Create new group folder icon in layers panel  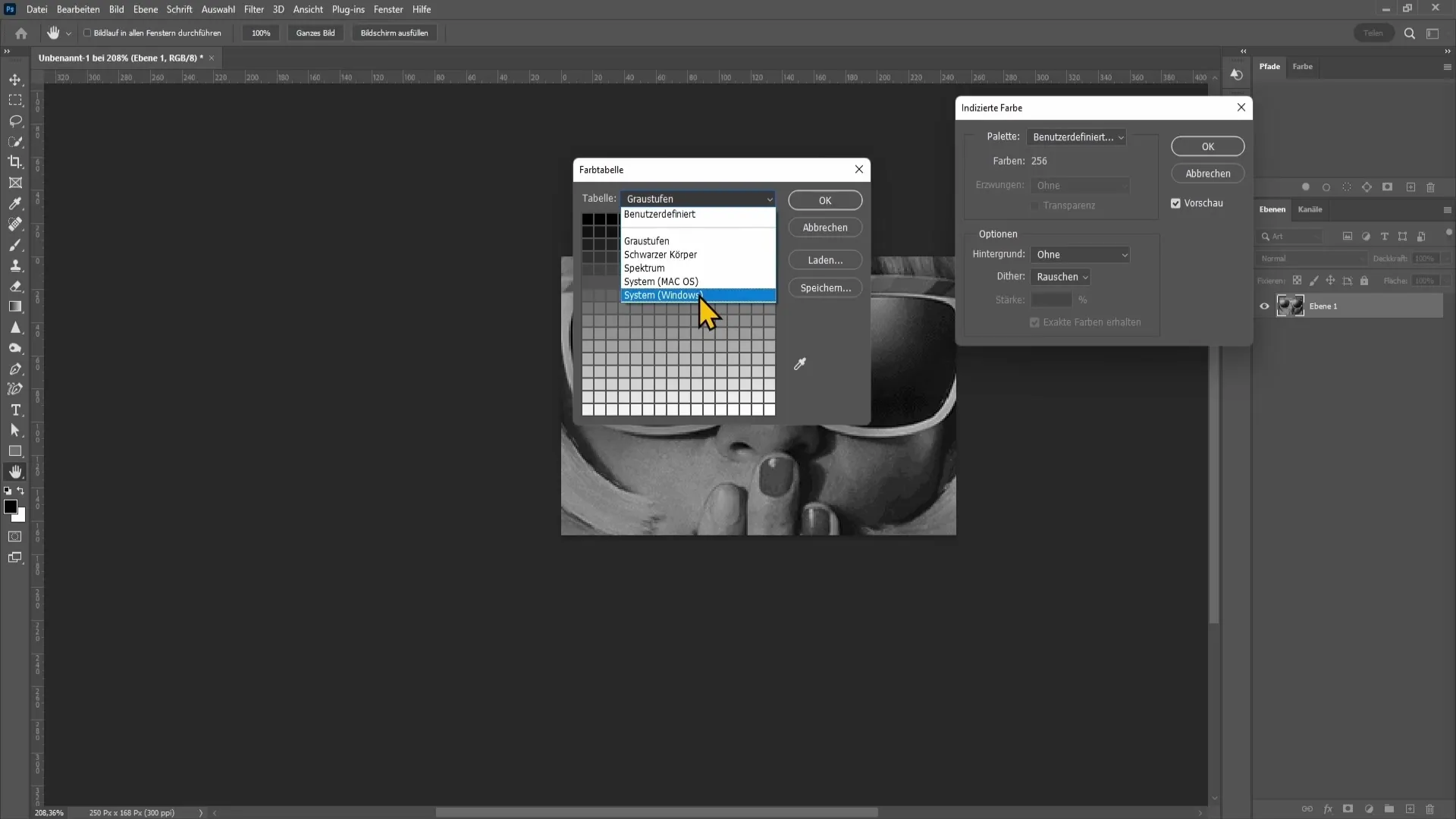1389,809
